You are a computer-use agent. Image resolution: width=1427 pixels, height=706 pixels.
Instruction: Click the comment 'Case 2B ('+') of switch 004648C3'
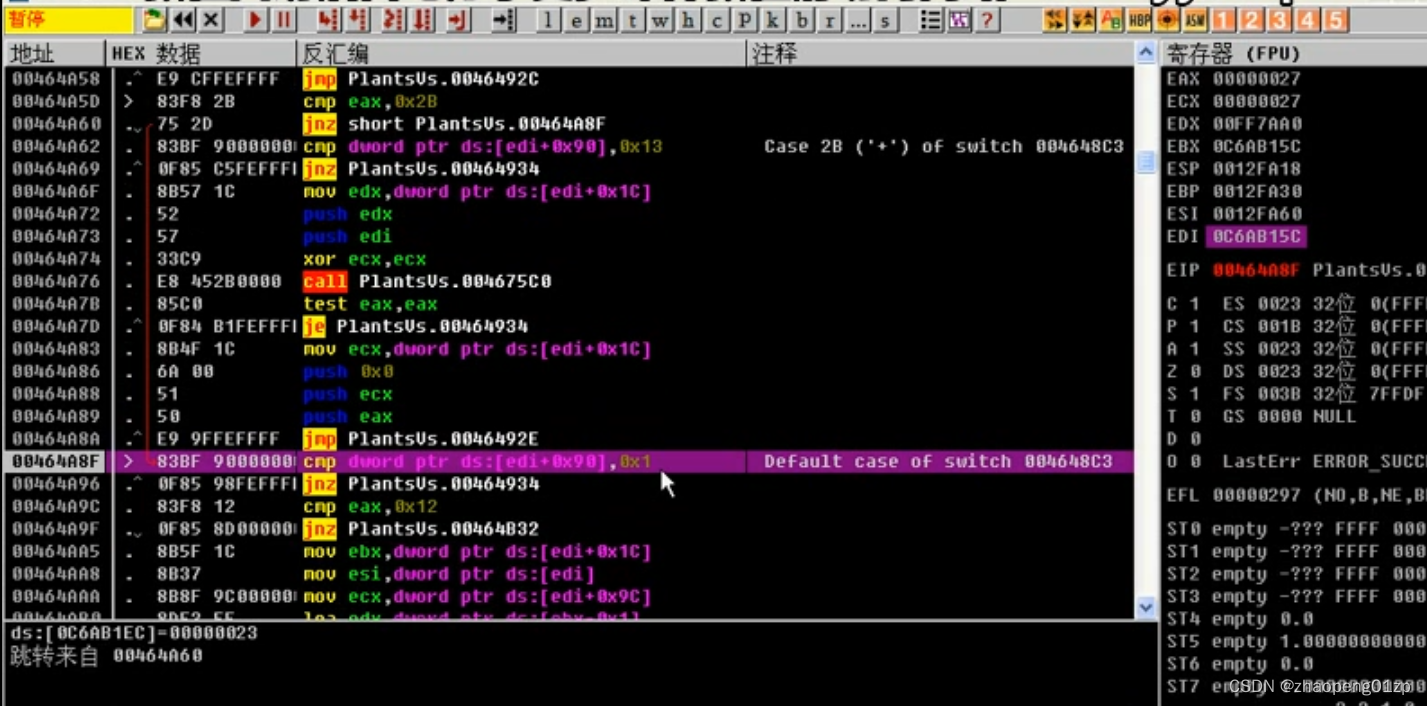(943, 146)
